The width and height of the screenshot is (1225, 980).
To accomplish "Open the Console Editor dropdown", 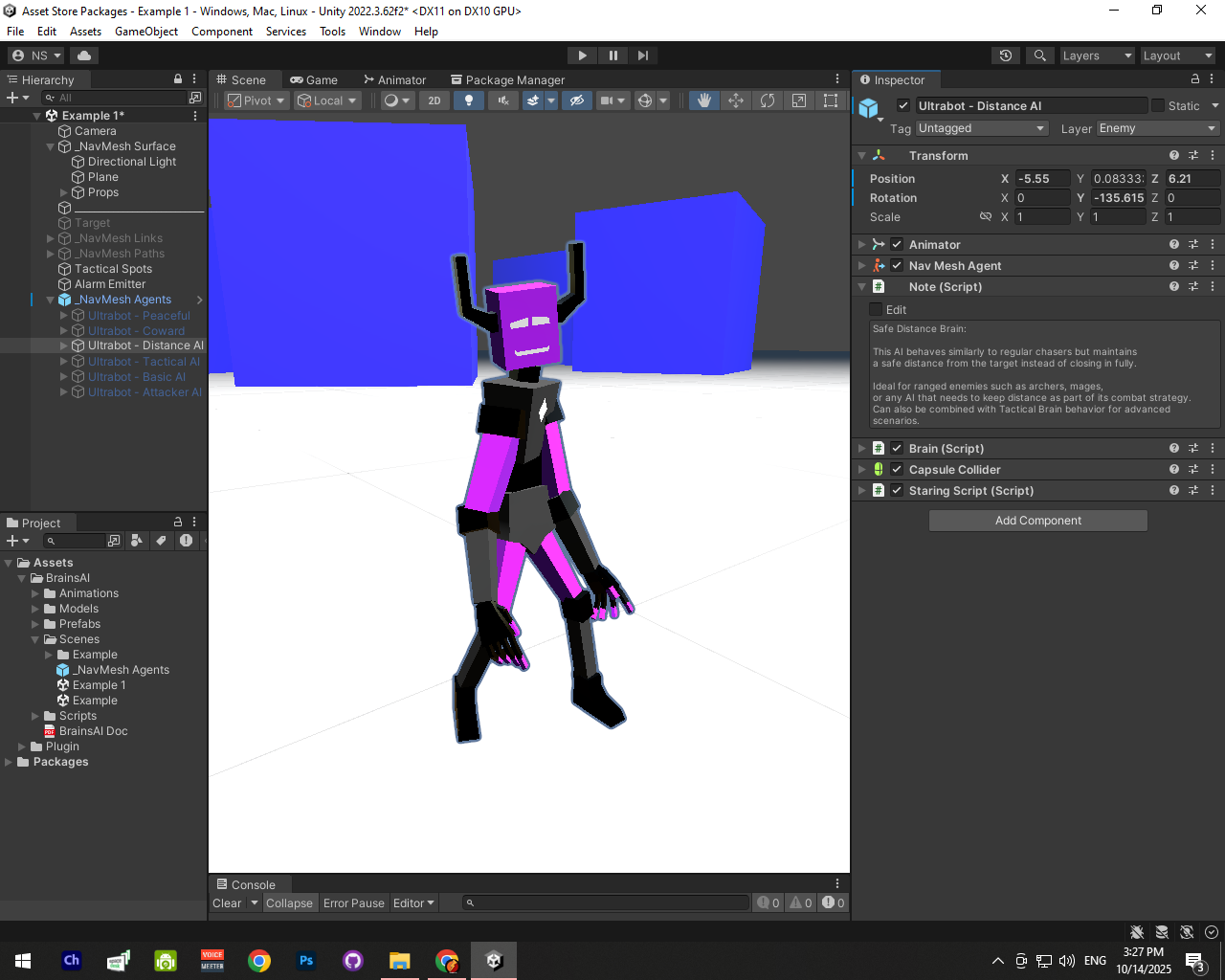I will (x=413, y=902).
